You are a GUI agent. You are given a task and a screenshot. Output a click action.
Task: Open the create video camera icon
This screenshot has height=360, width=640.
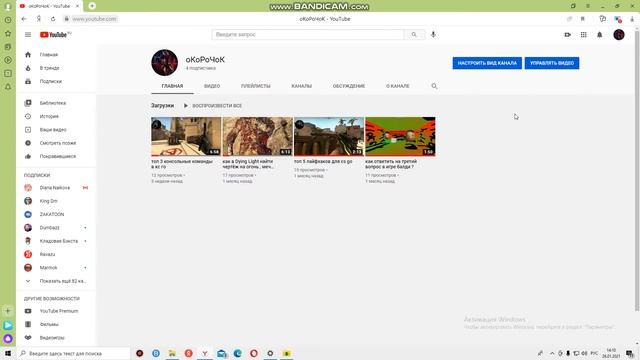567,35
